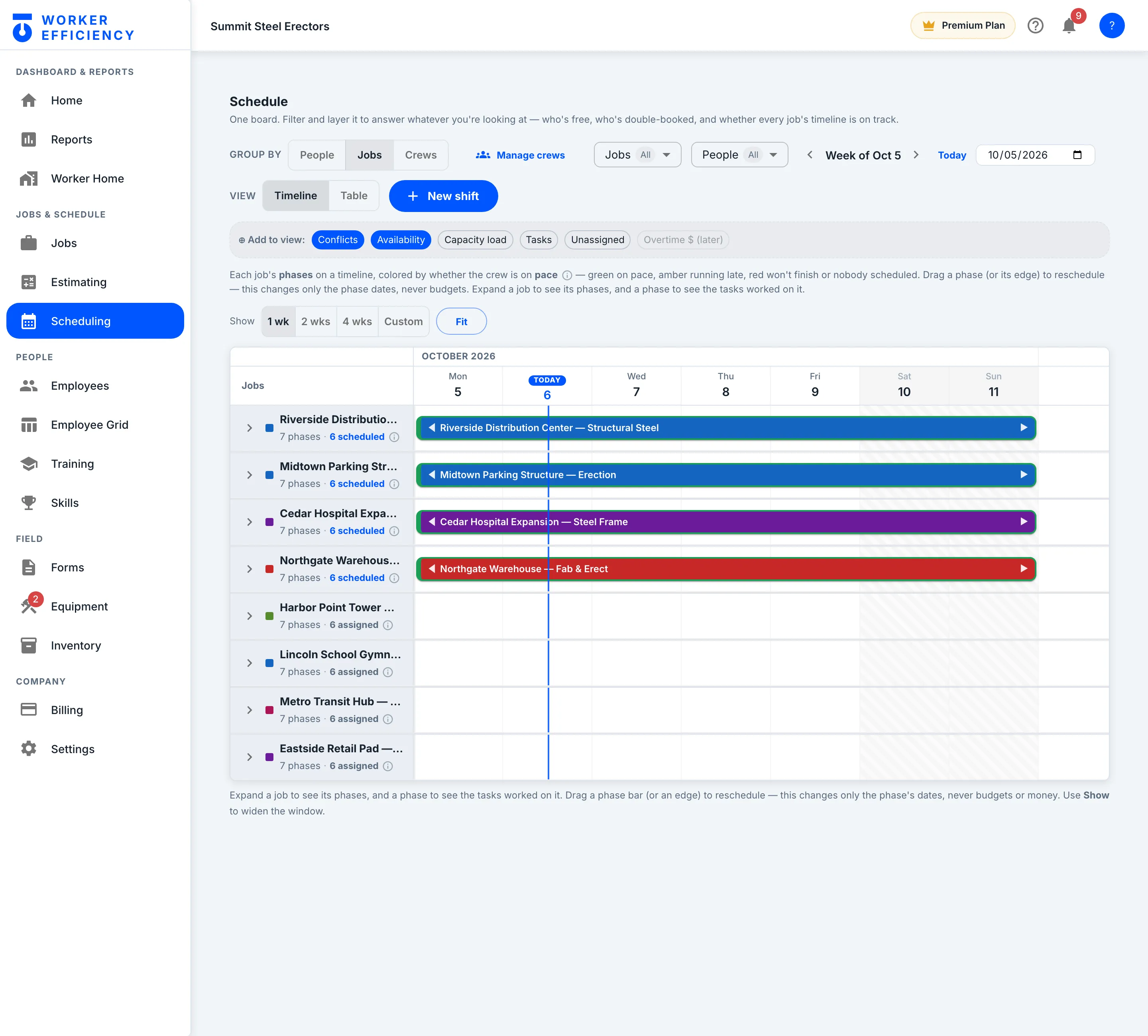
Task: Expand the Riverside Distribution job row
Action: [250, 428]
